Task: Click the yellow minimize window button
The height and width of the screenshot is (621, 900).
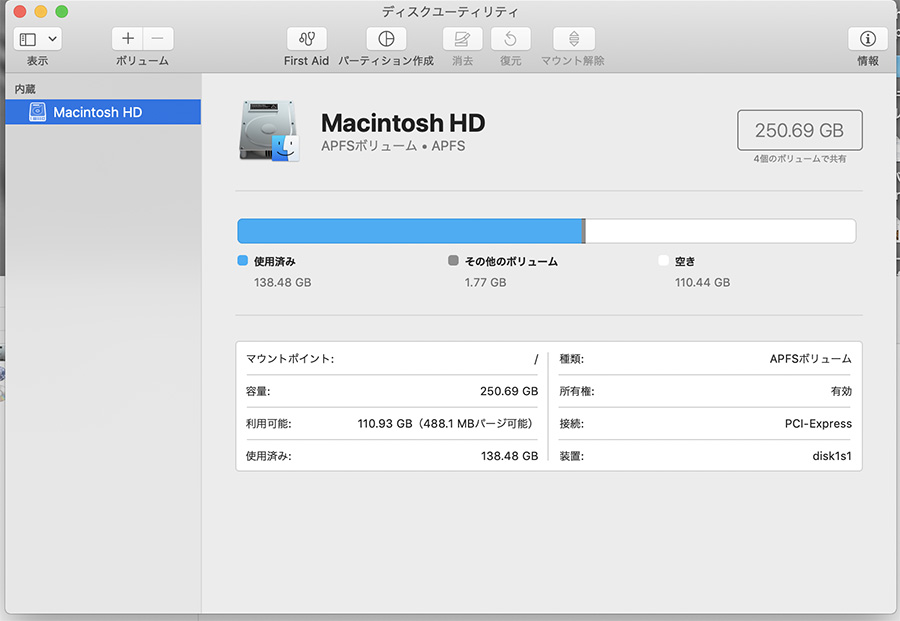Action: pyautogui.click(x=41, y=11)
